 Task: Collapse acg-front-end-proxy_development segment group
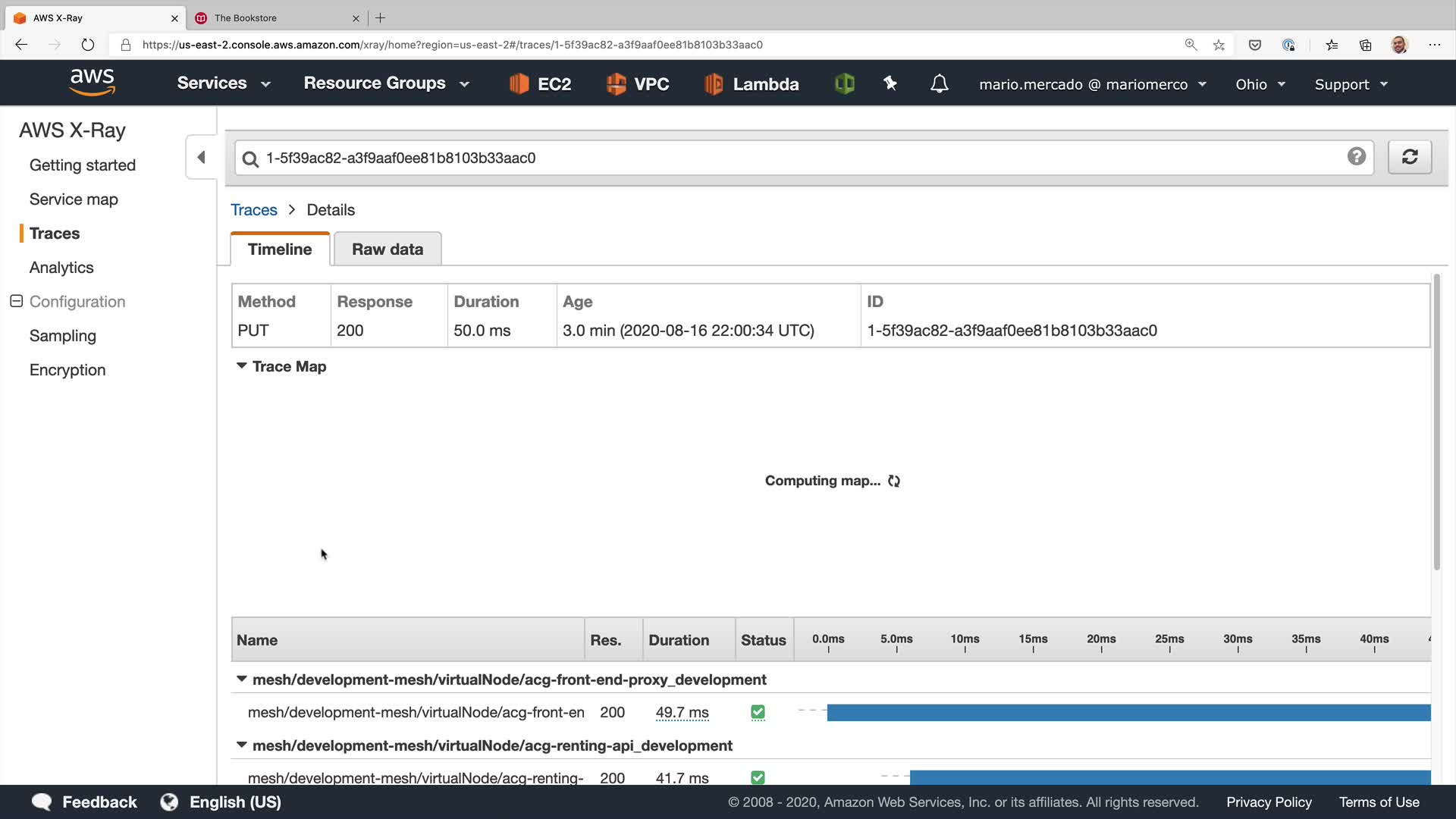point(242,679)
